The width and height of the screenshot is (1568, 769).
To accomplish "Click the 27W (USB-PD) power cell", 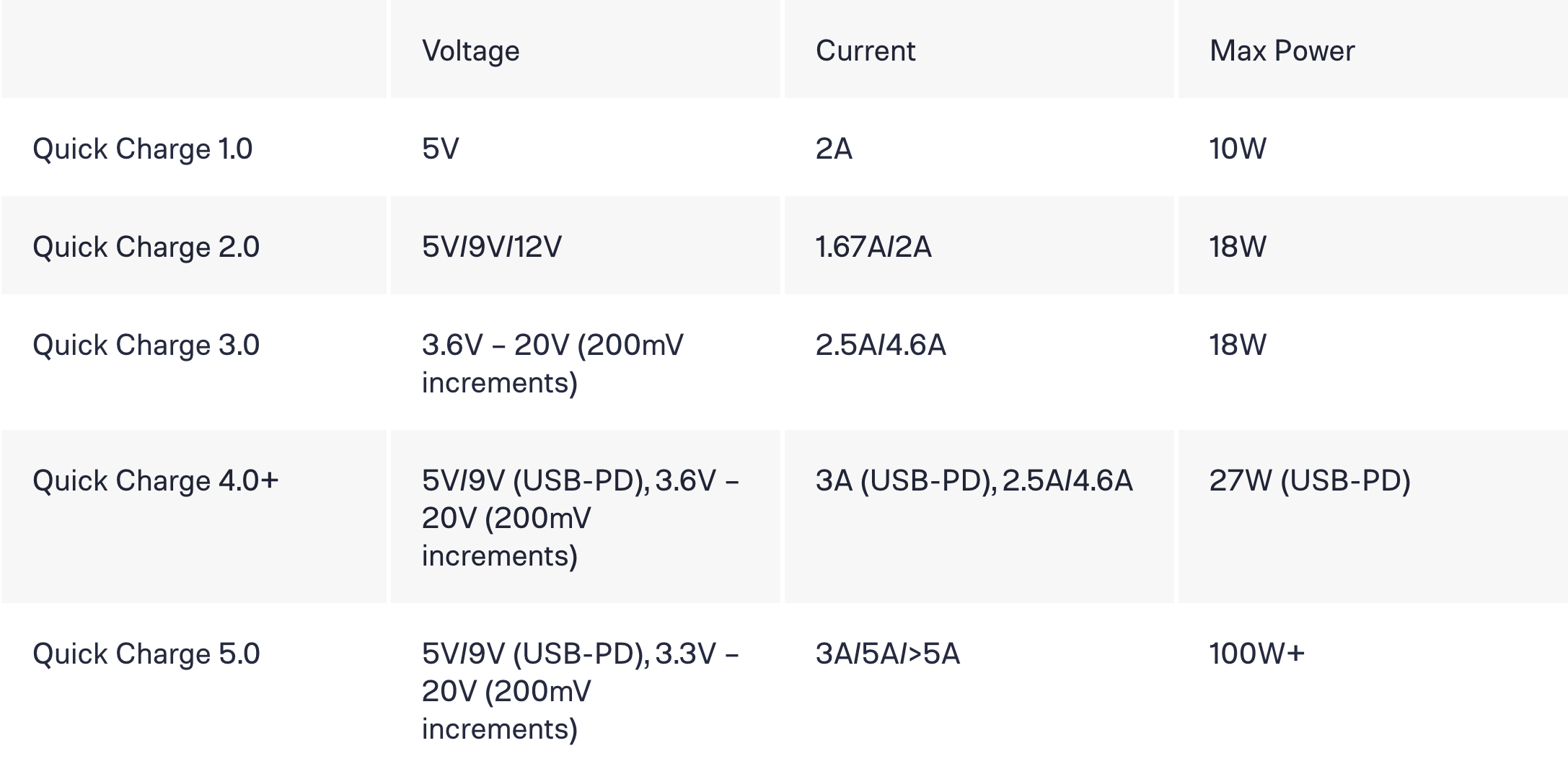I will (1309, 480).
